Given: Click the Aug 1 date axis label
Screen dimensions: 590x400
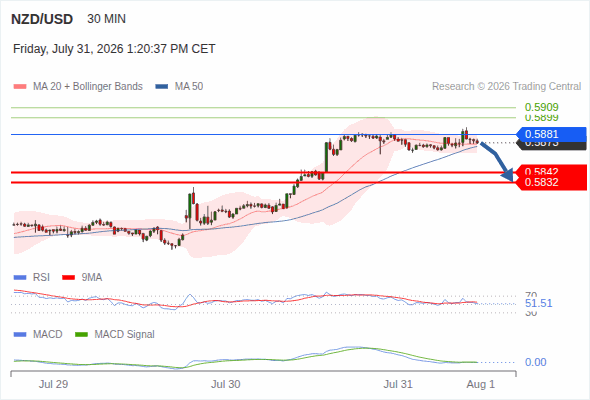Looking at the screenshot, I should point(481,384).
